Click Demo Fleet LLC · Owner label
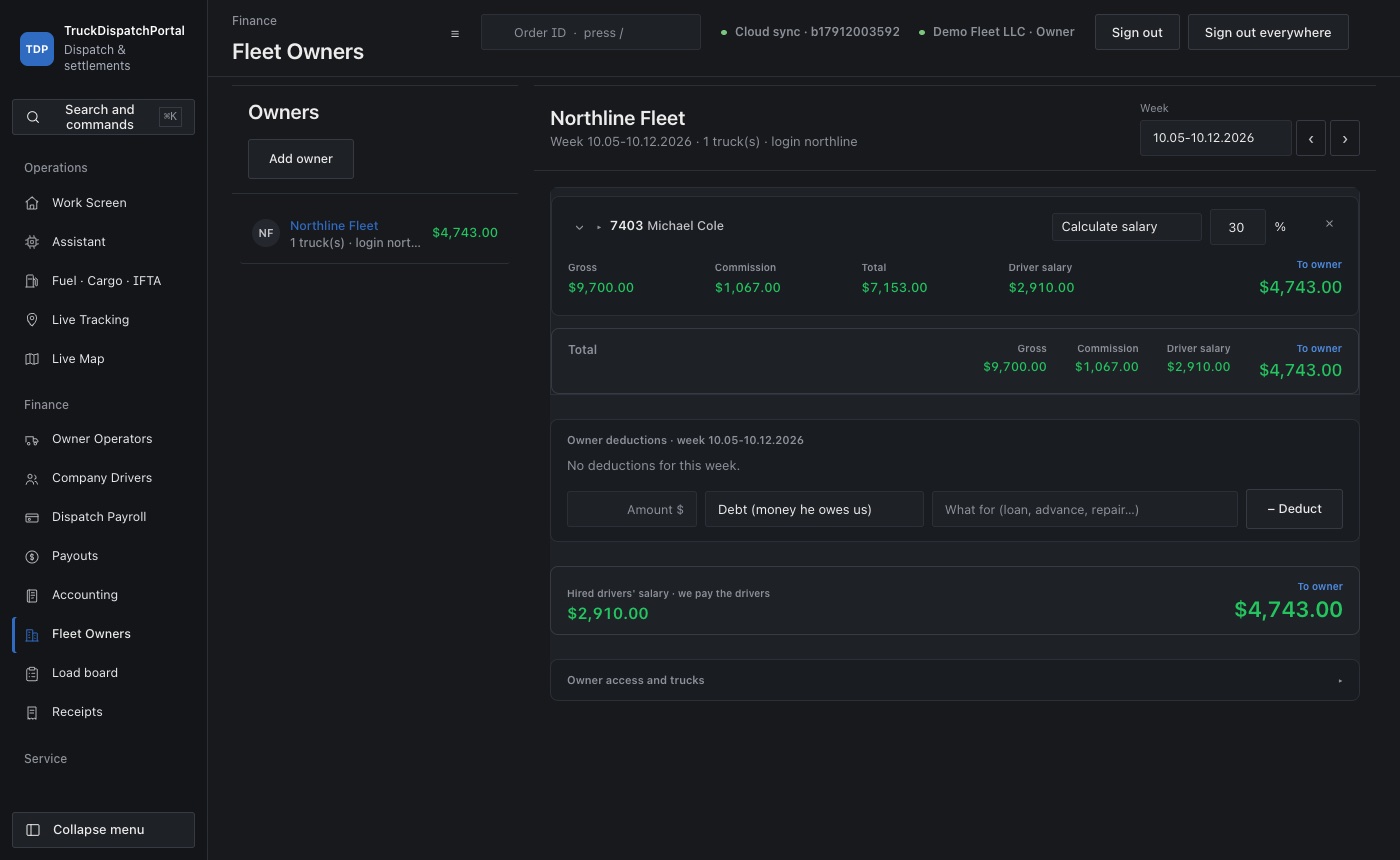Screen dimensions: 1400x860 (x=997, y=32)
